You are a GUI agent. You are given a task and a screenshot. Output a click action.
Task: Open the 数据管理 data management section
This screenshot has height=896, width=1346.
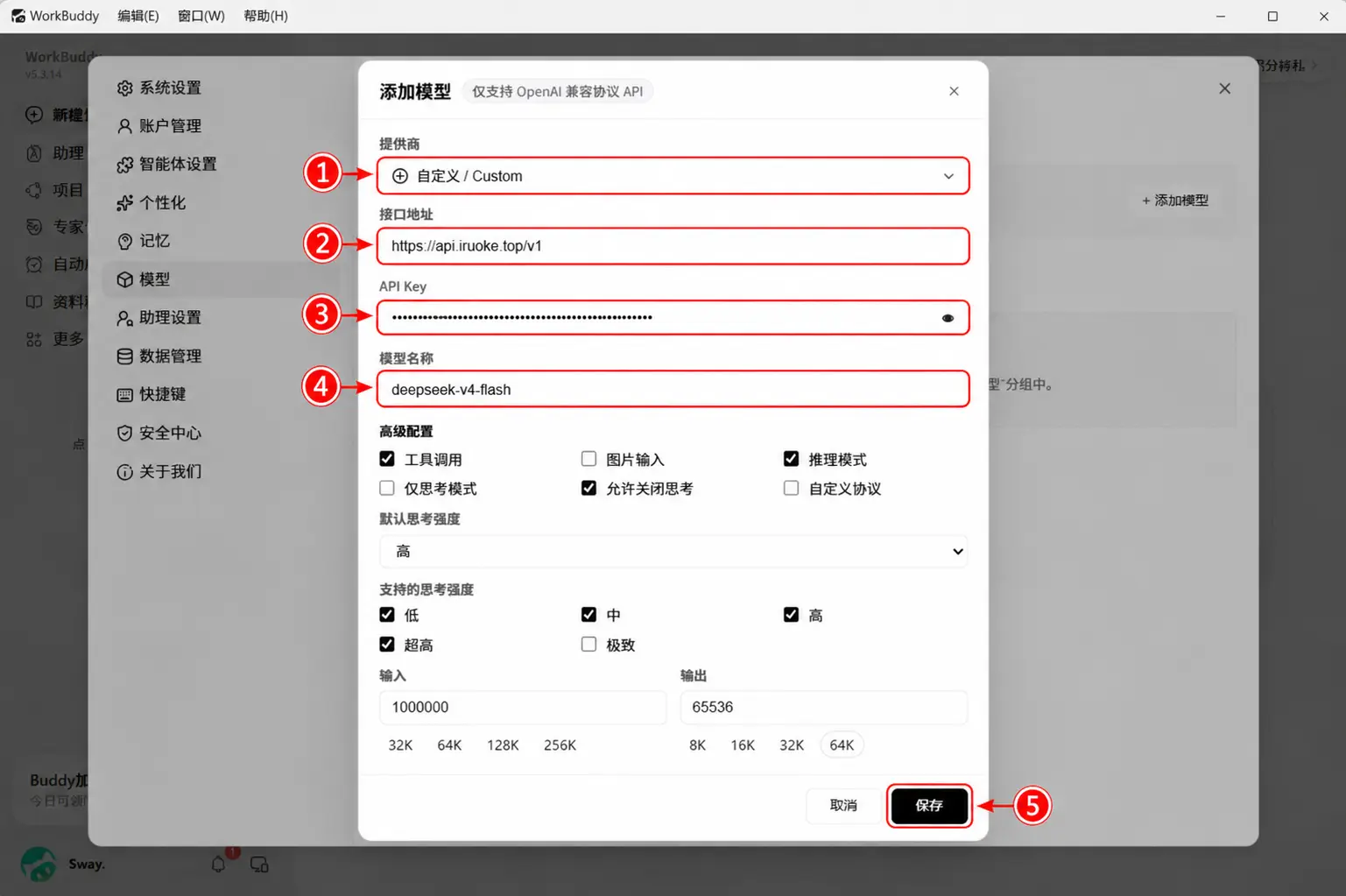(x=159, y=356)
